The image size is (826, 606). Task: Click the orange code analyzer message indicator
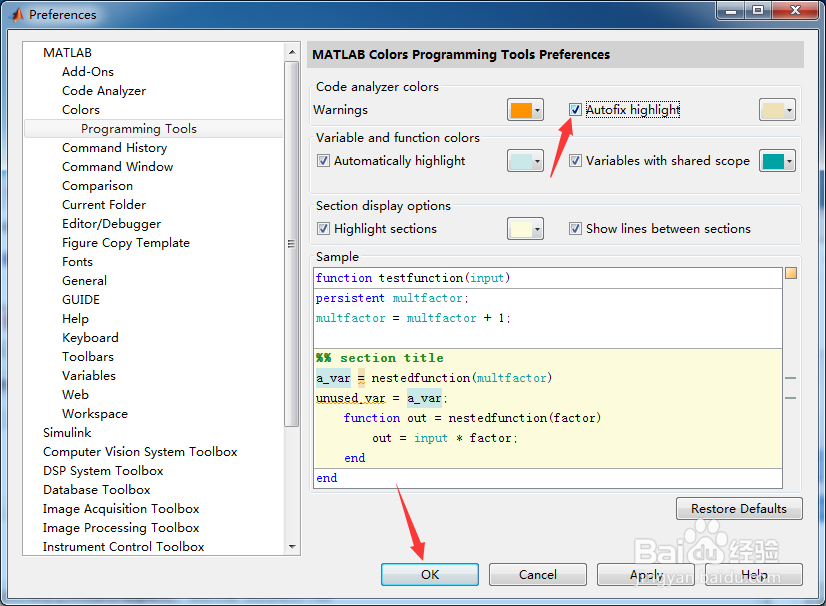point(791,273)
